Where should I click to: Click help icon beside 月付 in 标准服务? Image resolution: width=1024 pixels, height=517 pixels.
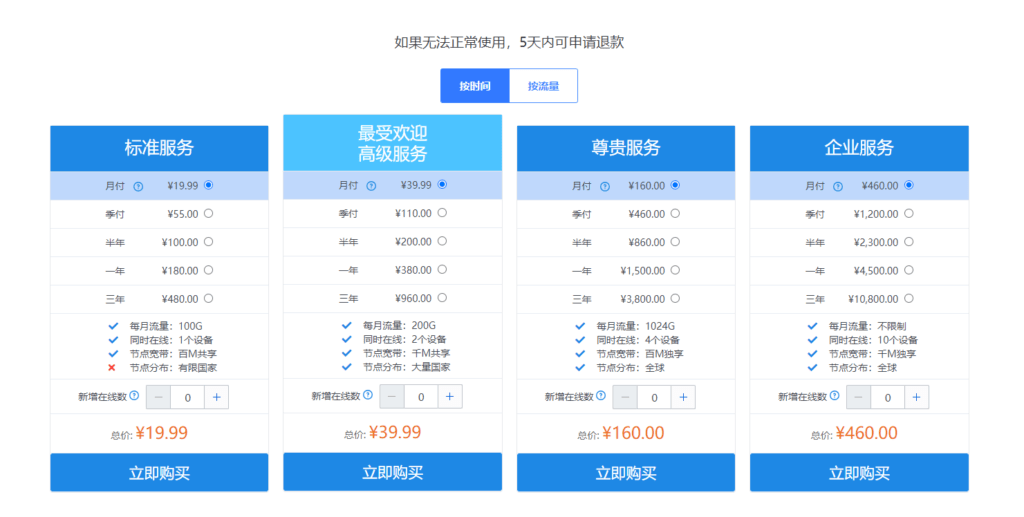tap(138, 186)
